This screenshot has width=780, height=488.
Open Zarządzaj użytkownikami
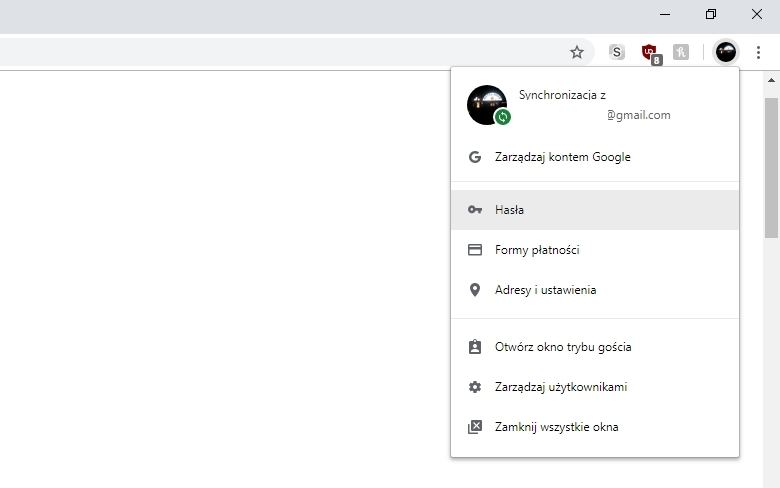[561, 387]
